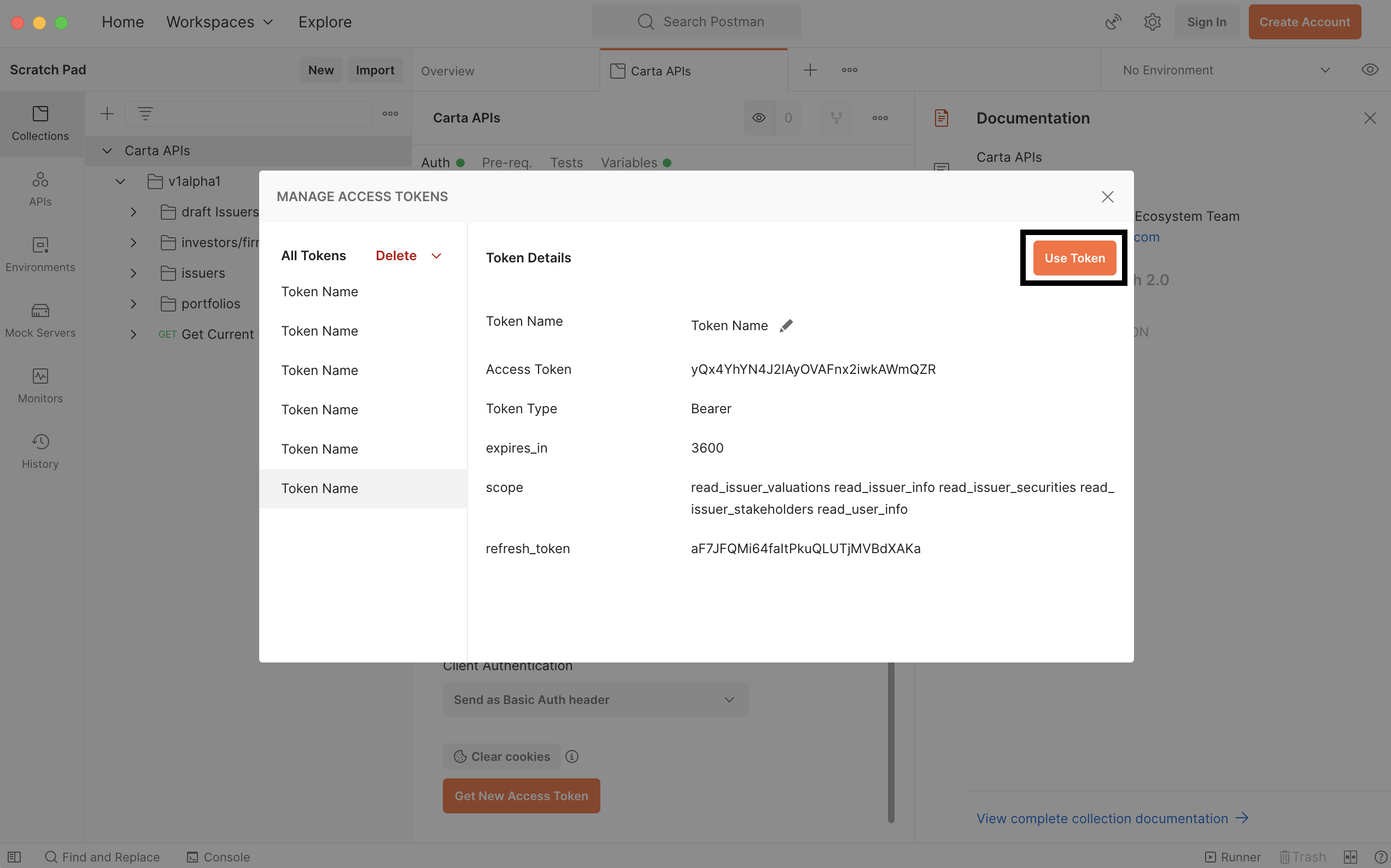Click the satellite sync status icon
The width and height of the screenshot is (1391, 868).
click(x=1113, y=22)
